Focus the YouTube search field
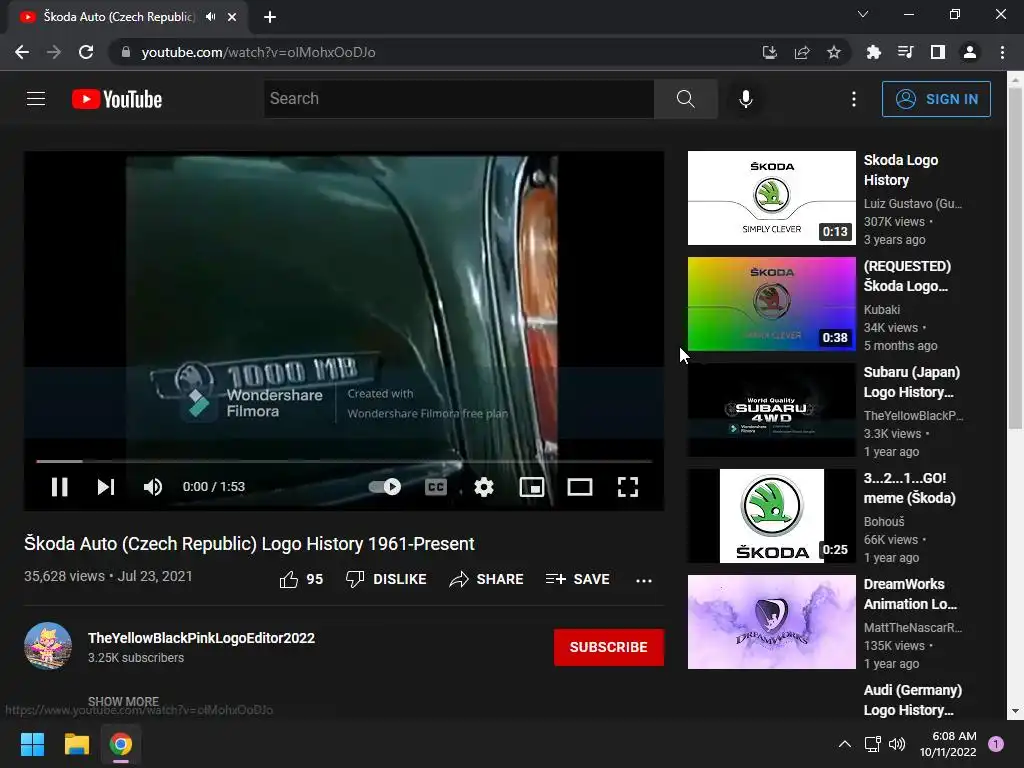This screenshot has width=1024, height=768. click(458, 99)
